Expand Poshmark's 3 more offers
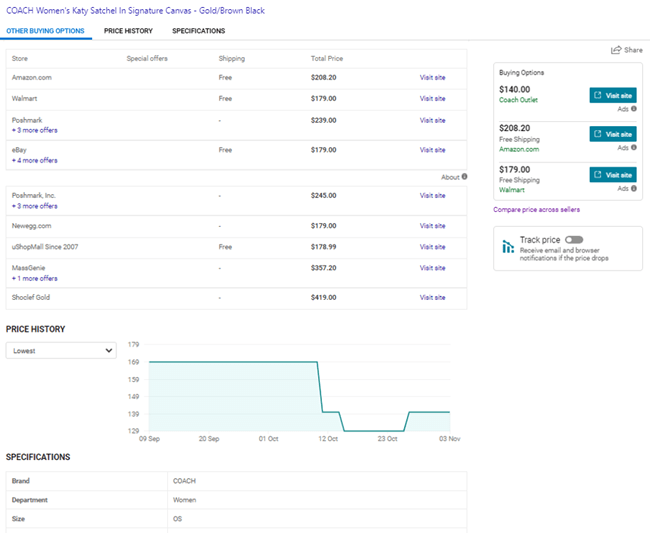The width and height of the screenshot is (650, 533). pos(34,130)
